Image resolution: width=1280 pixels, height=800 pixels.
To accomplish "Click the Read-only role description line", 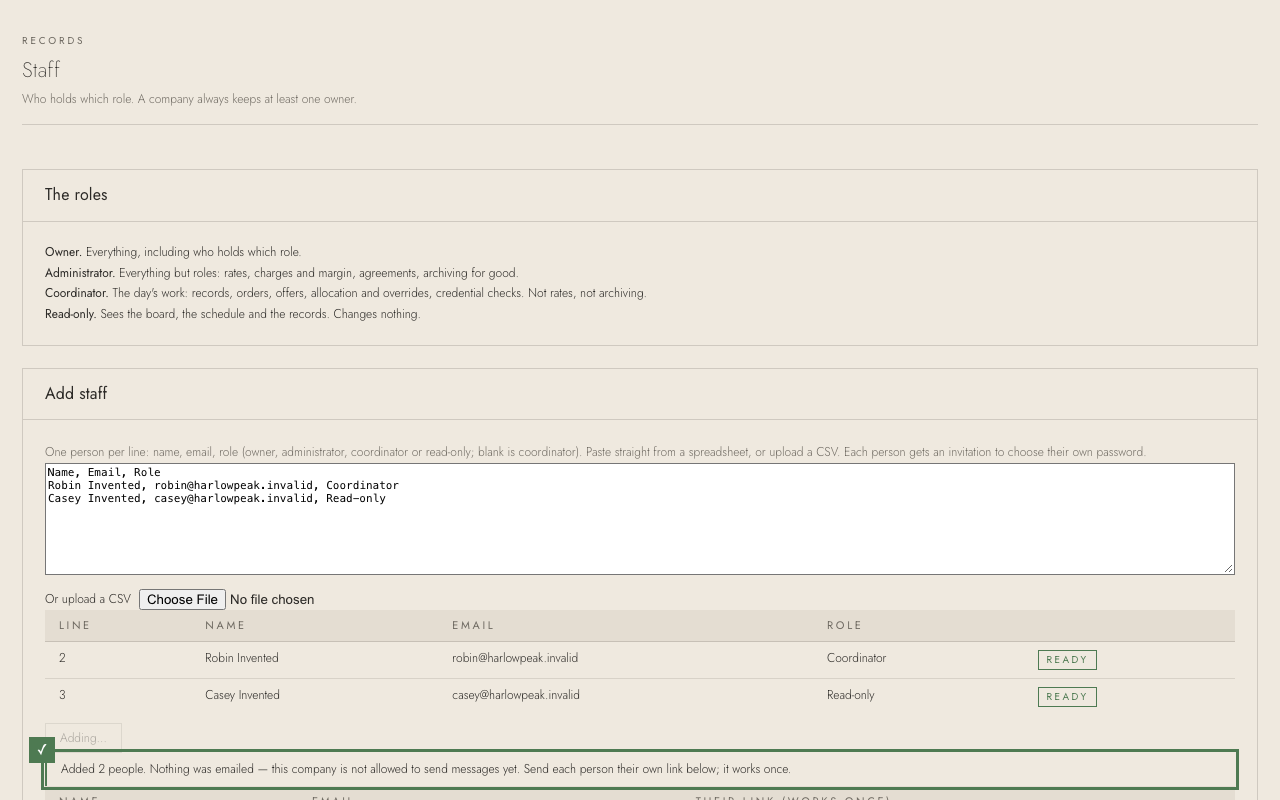I will (x=233, y=314).
